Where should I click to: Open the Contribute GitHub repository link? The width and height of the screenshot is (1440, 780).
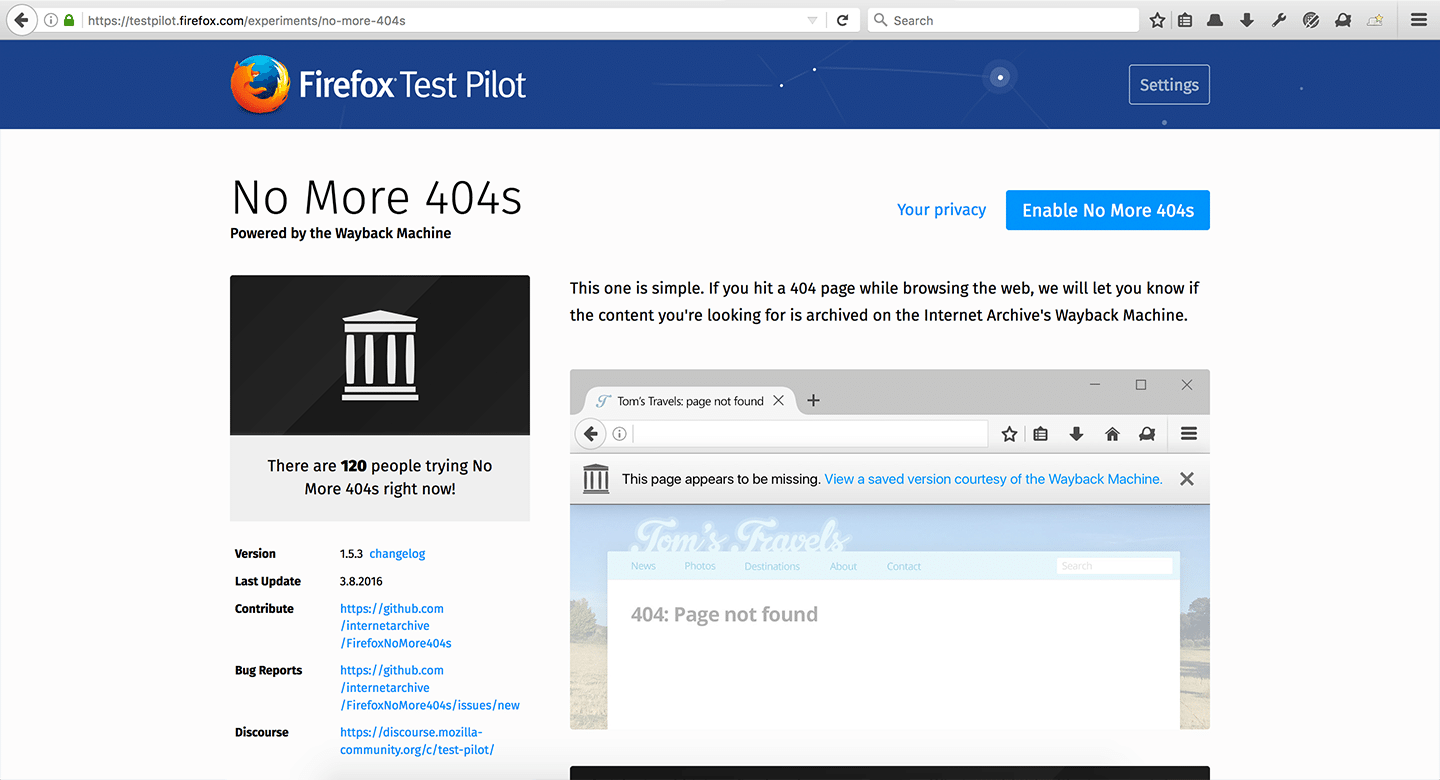tap(396, 626)
